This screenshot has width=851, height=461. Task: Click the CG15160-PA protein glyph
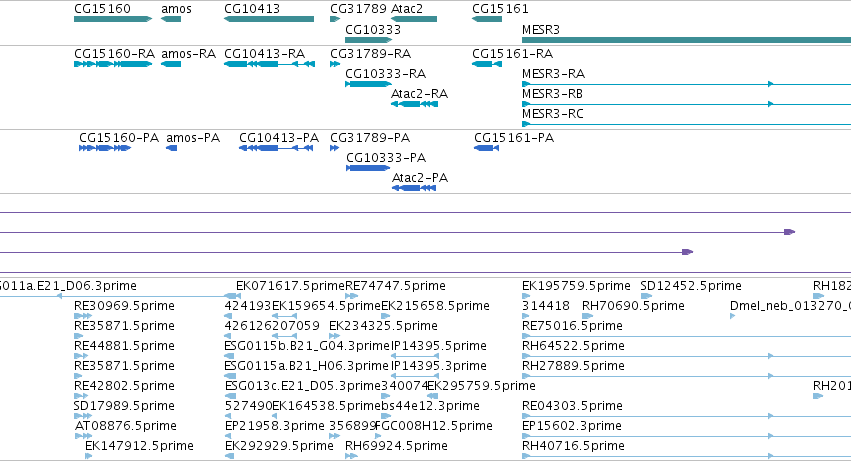(105, 148)
